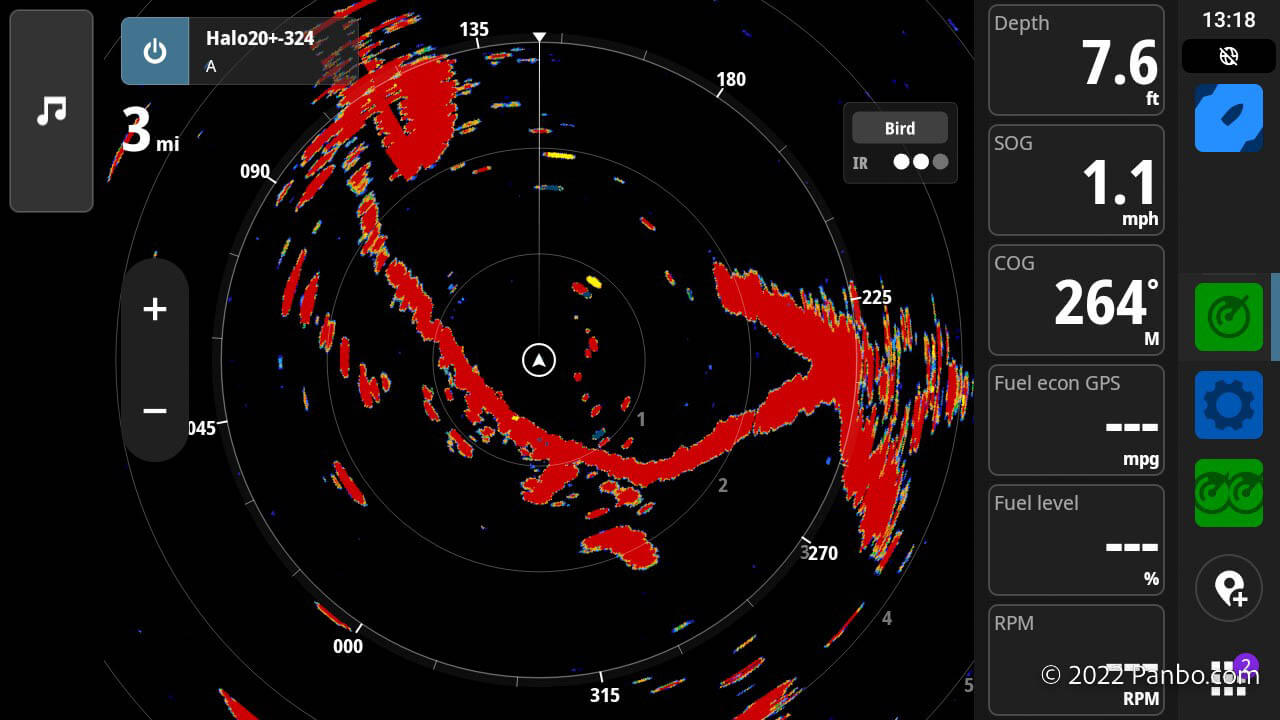Image resolution: width=1280 pixels, height=720 pixels.
Task: Click the COG heading data panel
Action: [1076, 300]
